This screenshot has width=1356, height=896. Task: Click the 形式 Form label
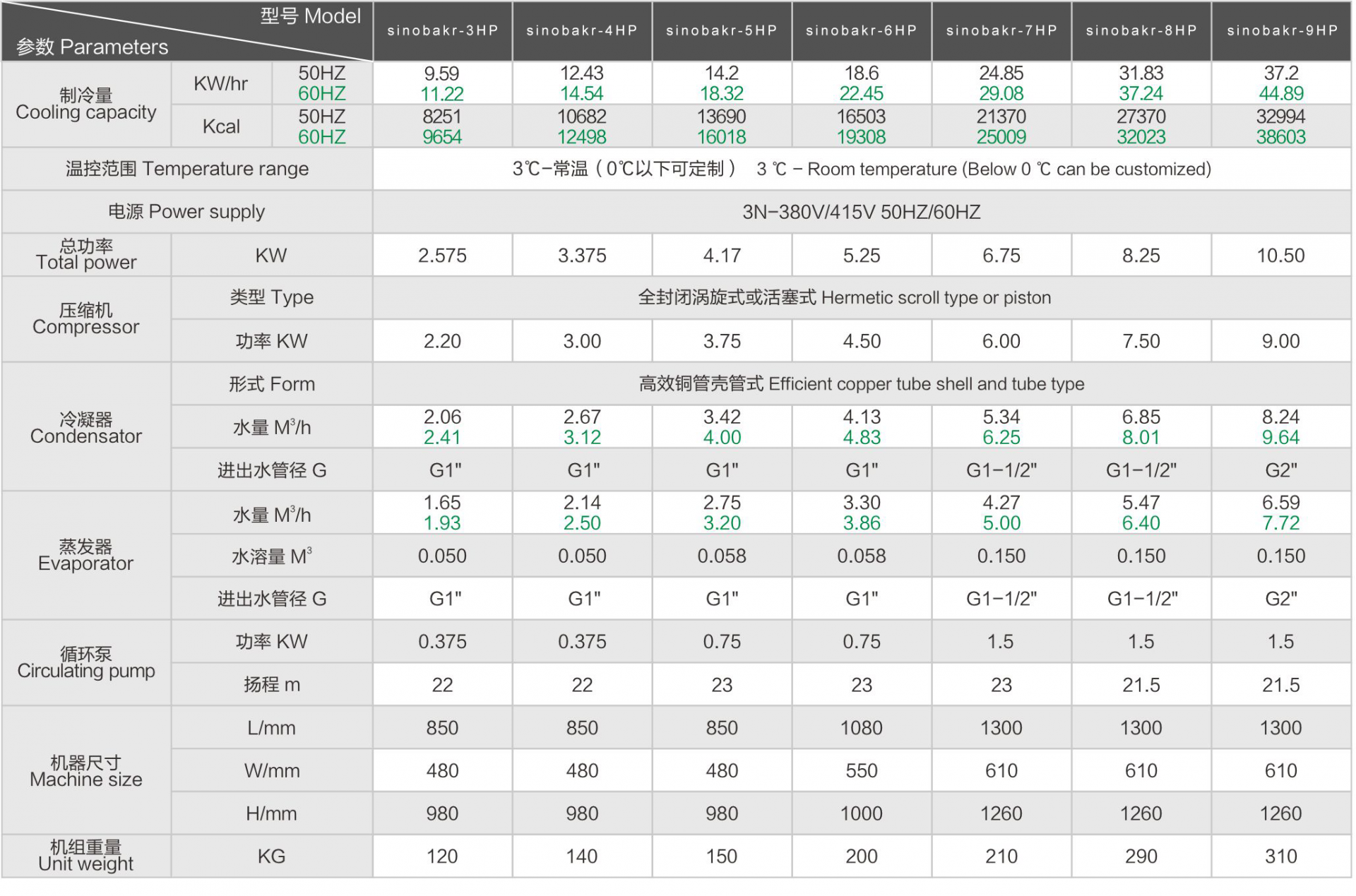[x=272, y=384]
